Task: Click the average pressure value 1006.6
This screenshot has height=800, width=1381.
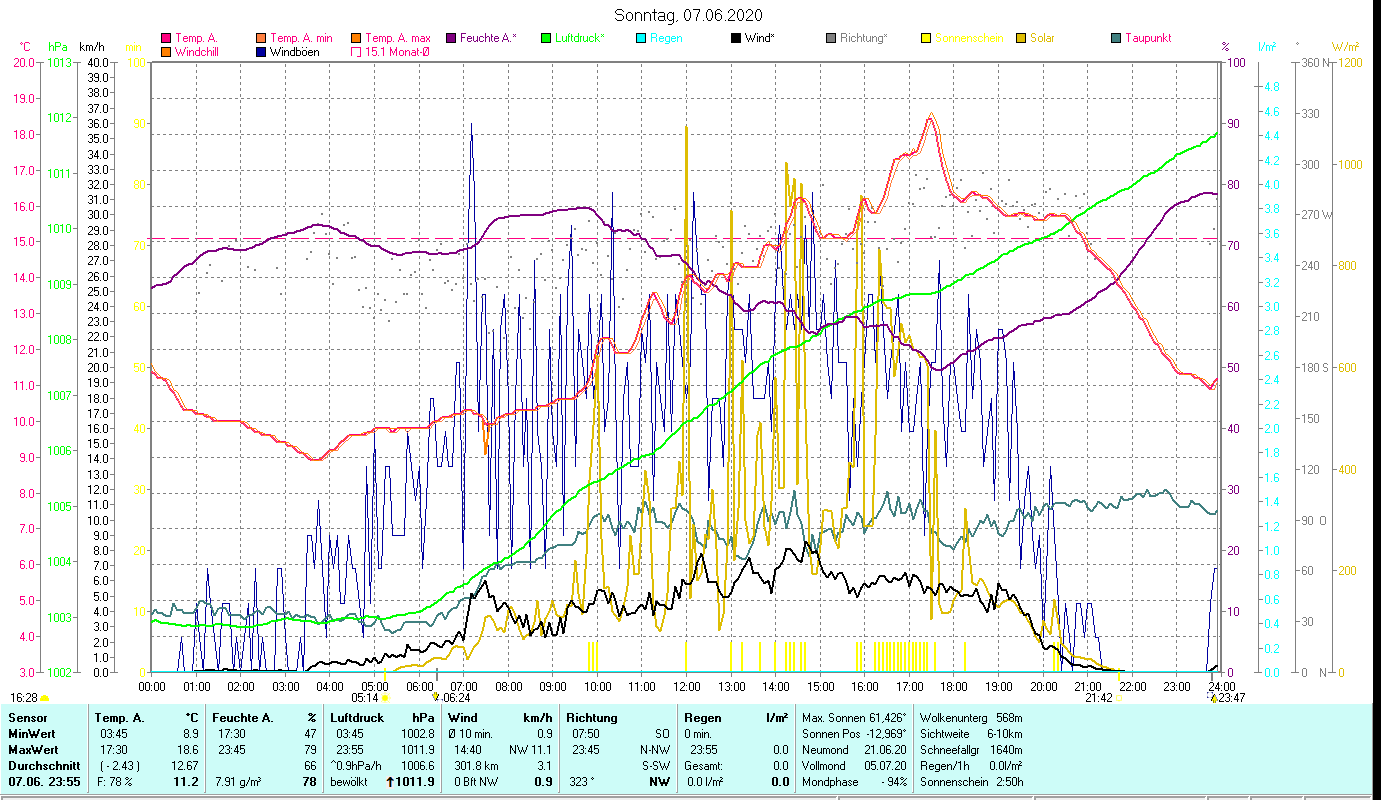Action: (418, 766)
